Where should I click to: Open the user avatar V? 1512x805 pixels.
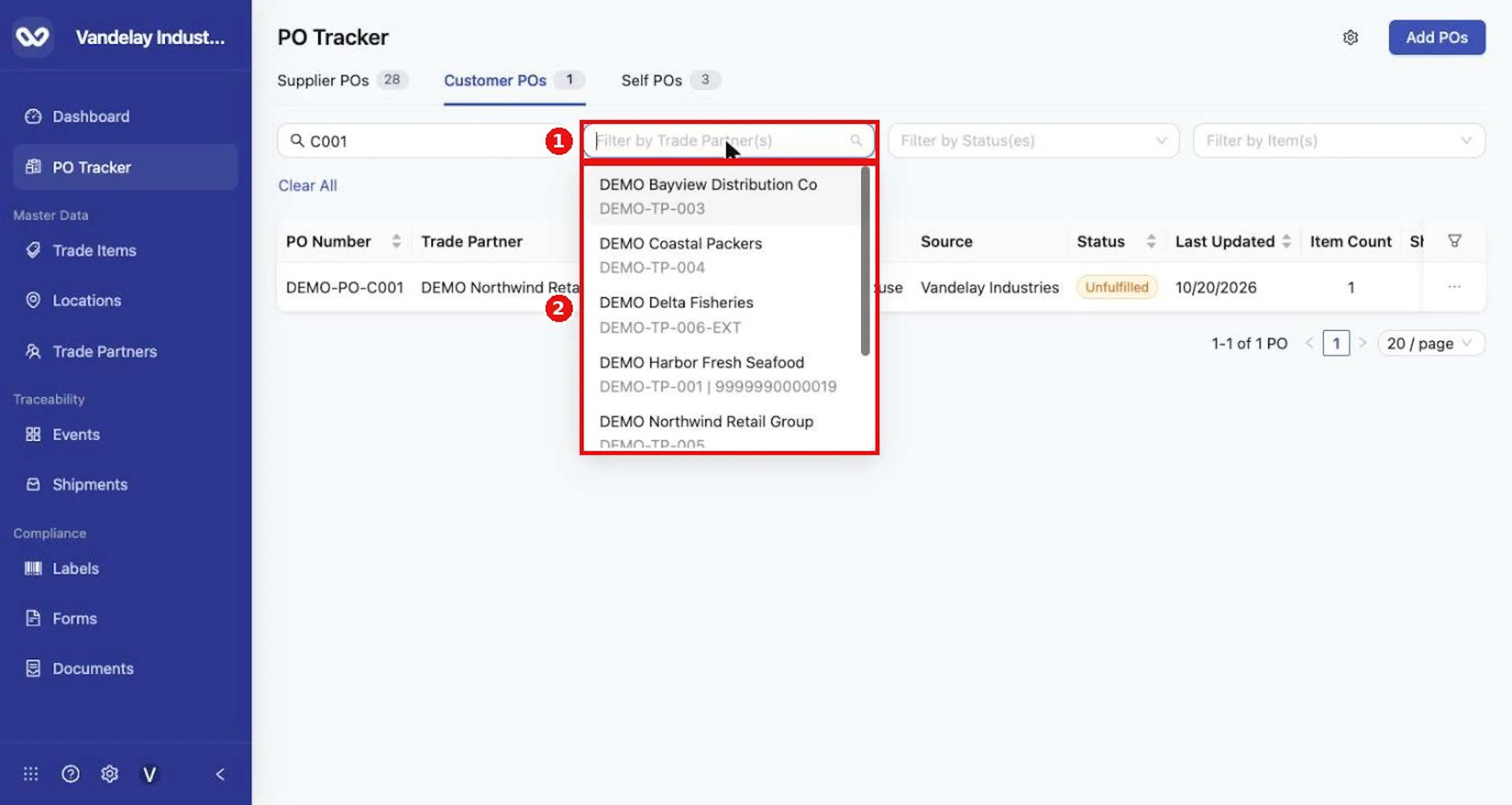(150, 774)
